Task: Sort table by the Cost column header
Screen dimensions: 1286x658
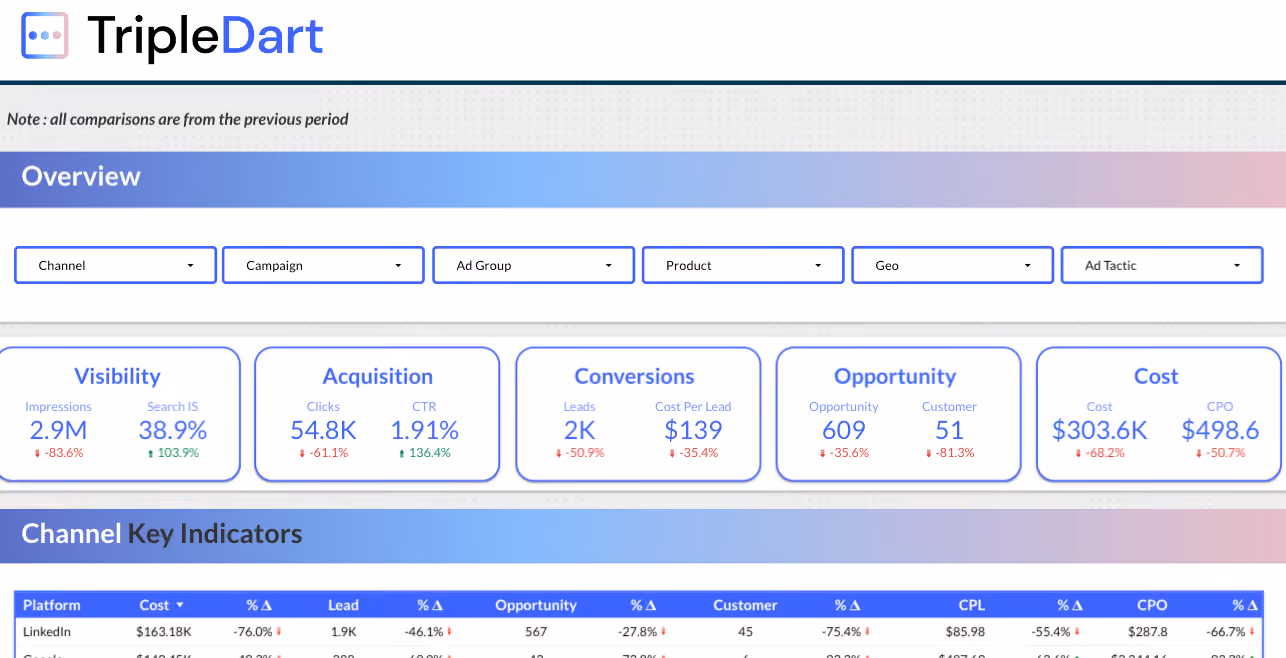Action: pos(161,605)
